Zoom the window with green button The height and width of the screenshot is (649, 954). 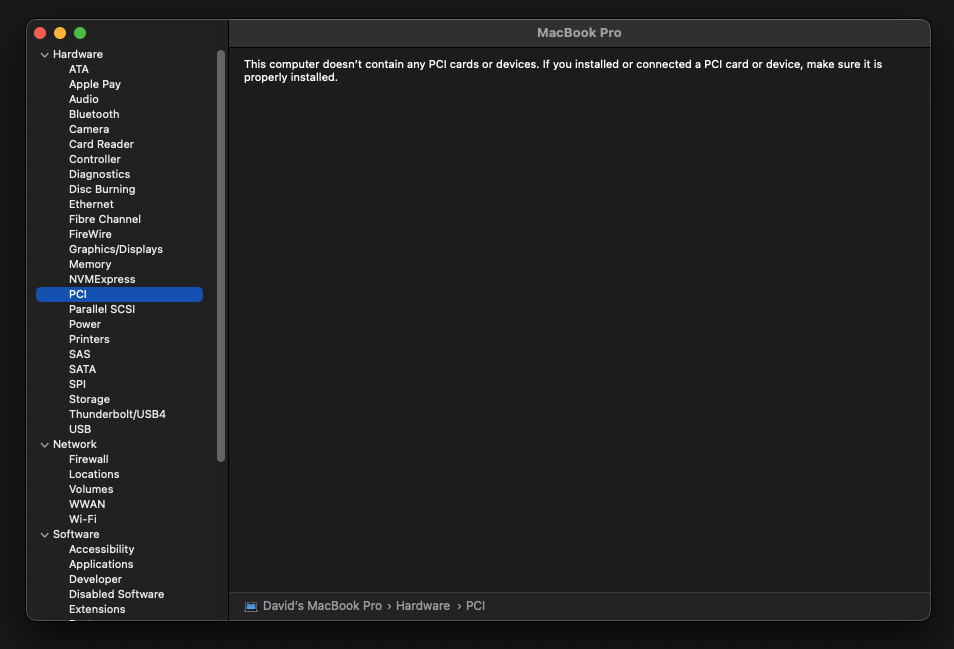(80, 33)
